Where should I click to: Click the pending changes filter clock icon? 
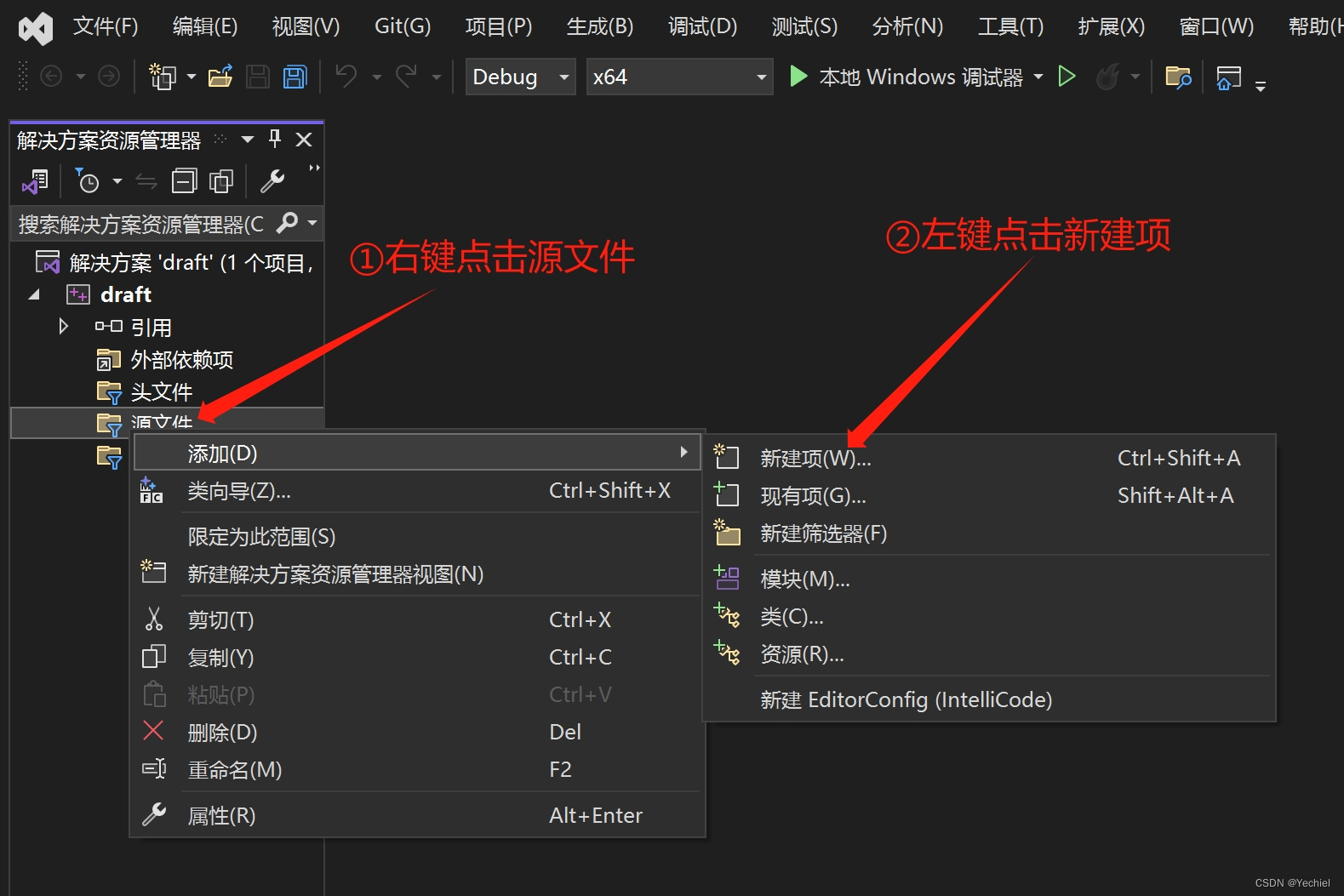[x=88, y=180]
